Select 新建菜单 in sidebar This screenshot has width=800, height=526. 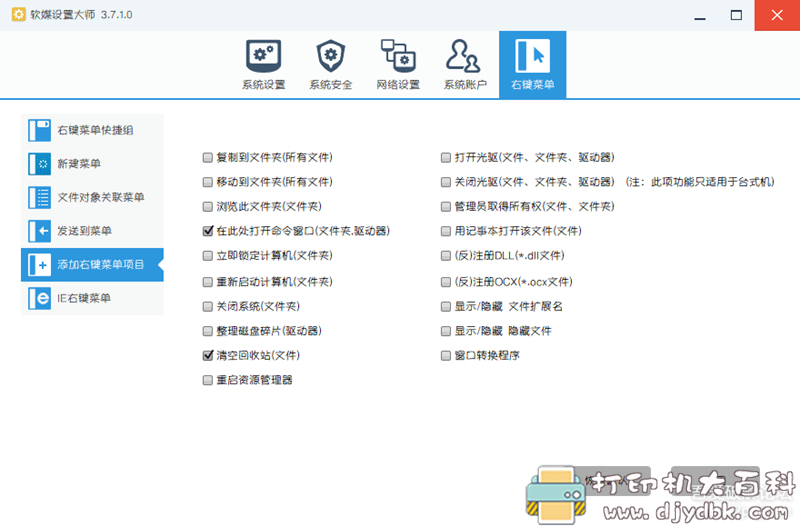coord(92,164)
